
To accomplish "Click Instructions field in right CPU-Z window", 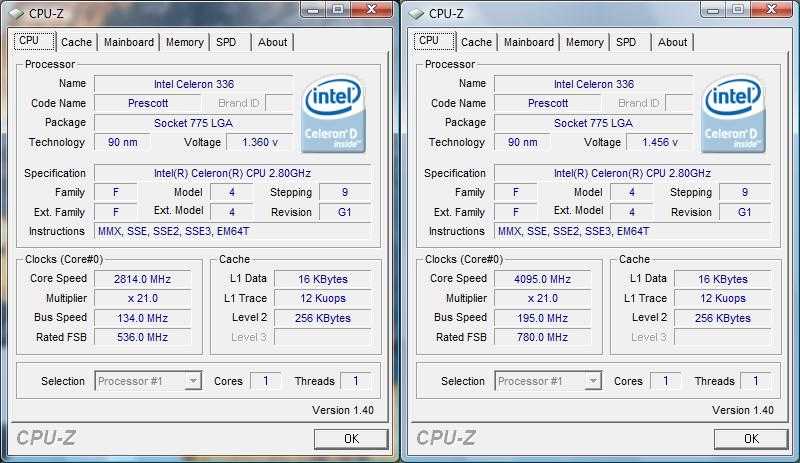I will coord(633,231).
